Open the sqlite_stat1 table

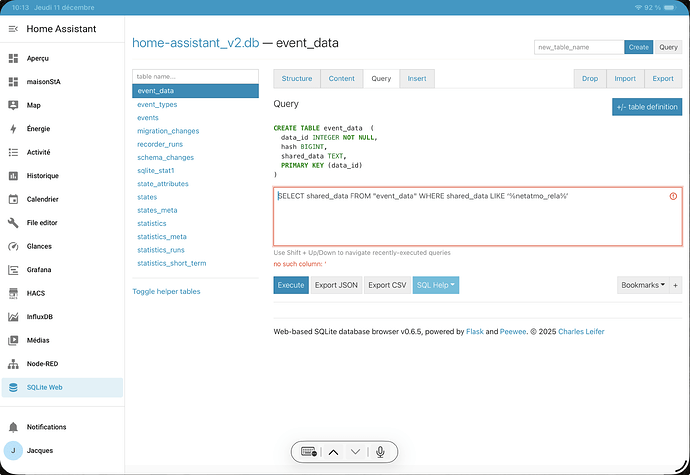click(x=156, y=171)
